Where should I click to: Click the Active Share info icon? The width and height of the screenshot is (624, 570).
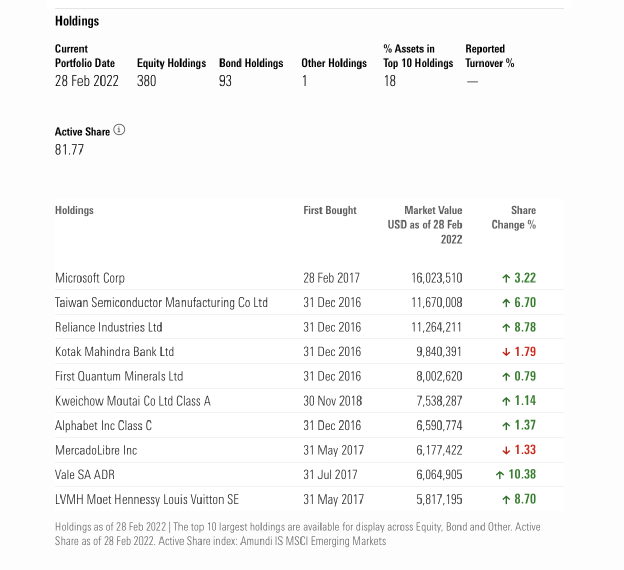(119, 130)
